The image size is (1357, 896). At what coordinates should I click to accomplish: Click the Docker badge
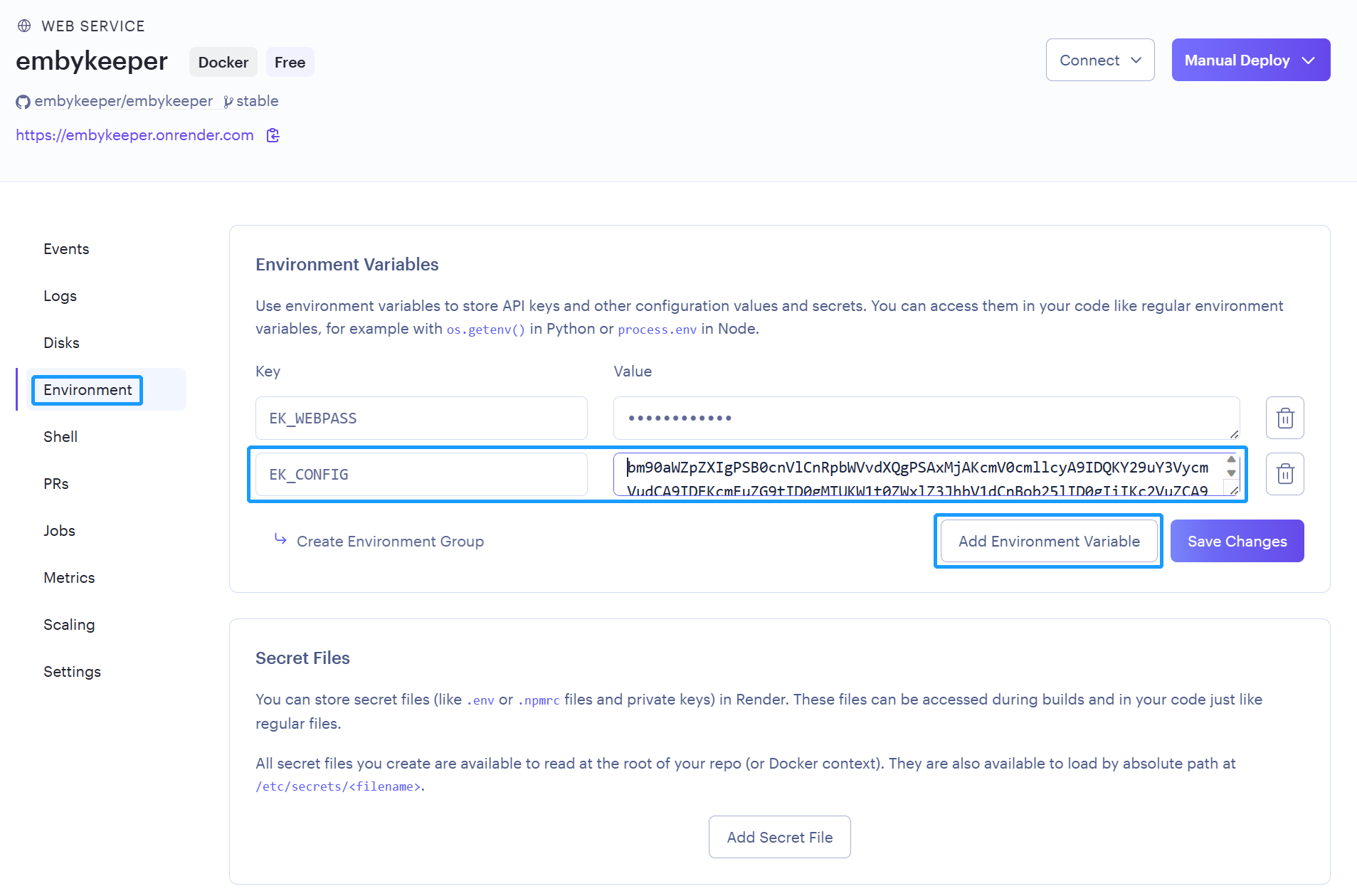pyautogui.click(x=223, y=62)
